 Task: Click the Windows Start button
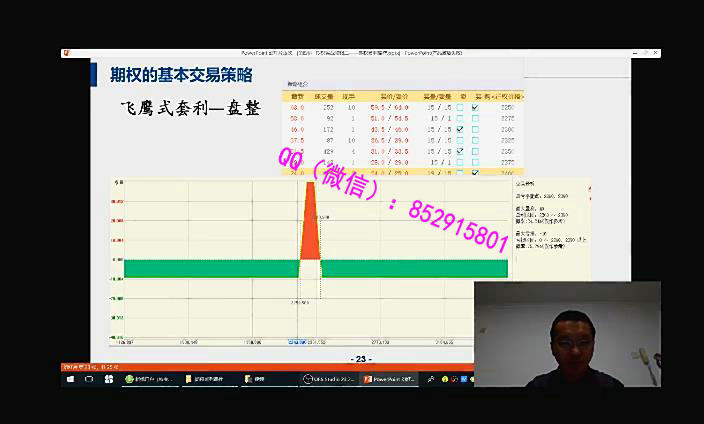[69, 380]
